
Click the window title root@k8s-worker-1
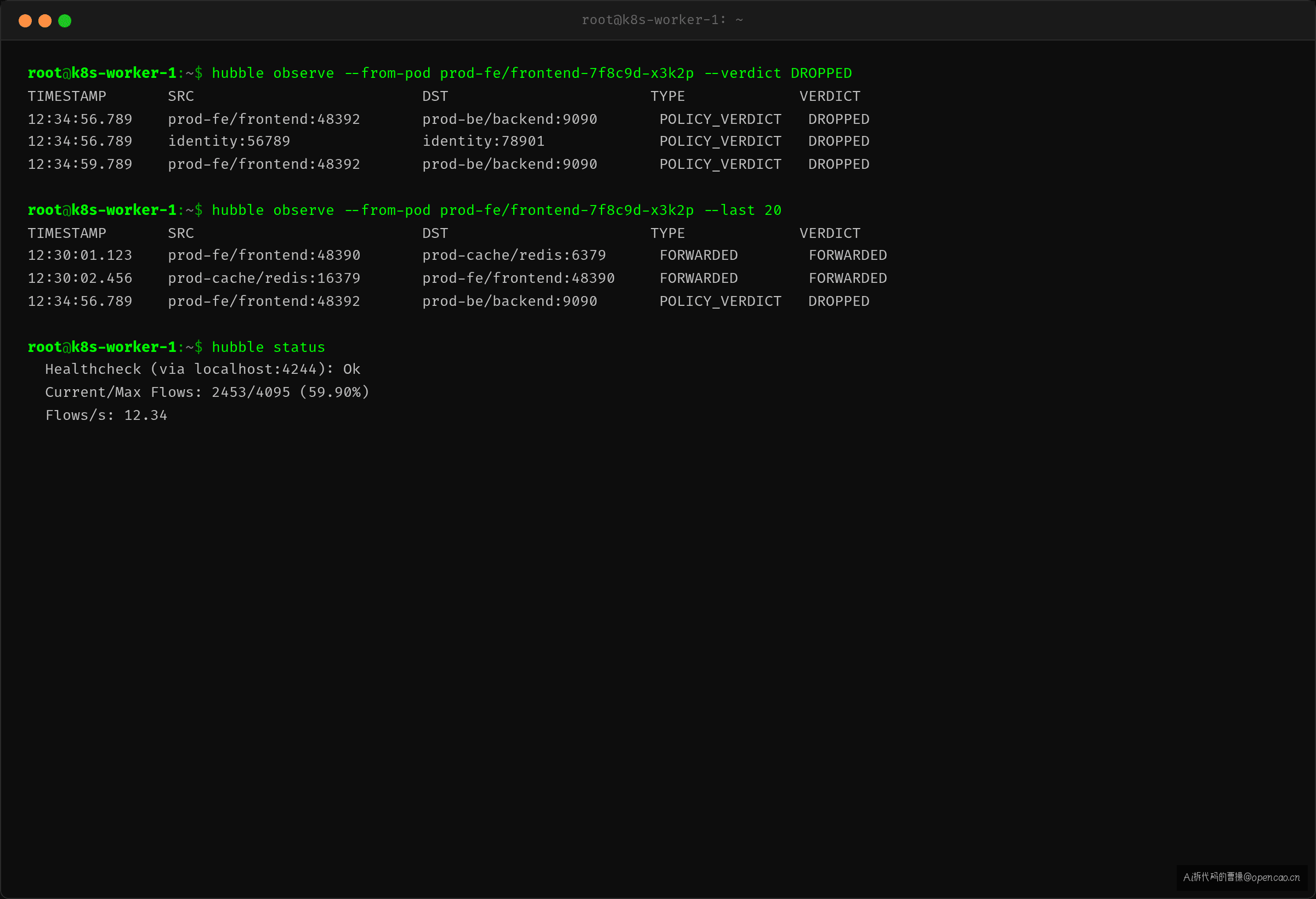pyautogui.click(x=662, y=20)
